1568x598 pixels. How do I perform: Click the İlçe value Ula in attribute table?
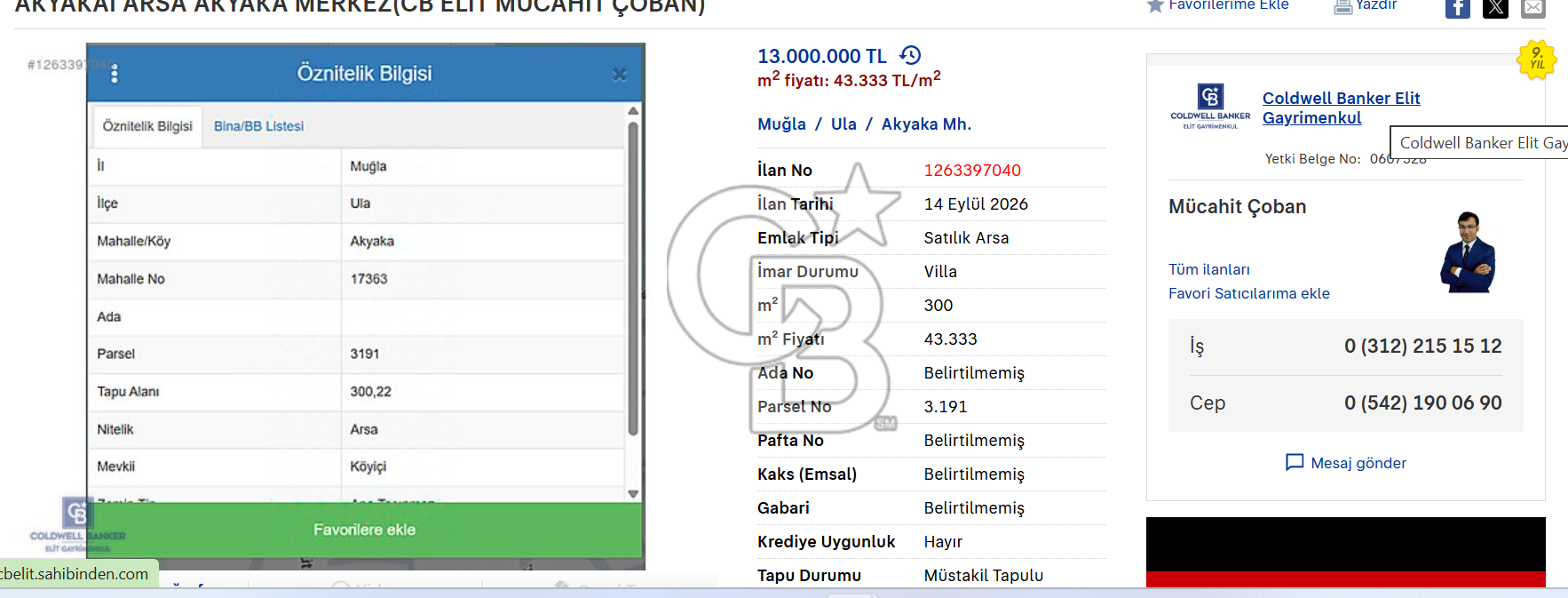point(360,203)
